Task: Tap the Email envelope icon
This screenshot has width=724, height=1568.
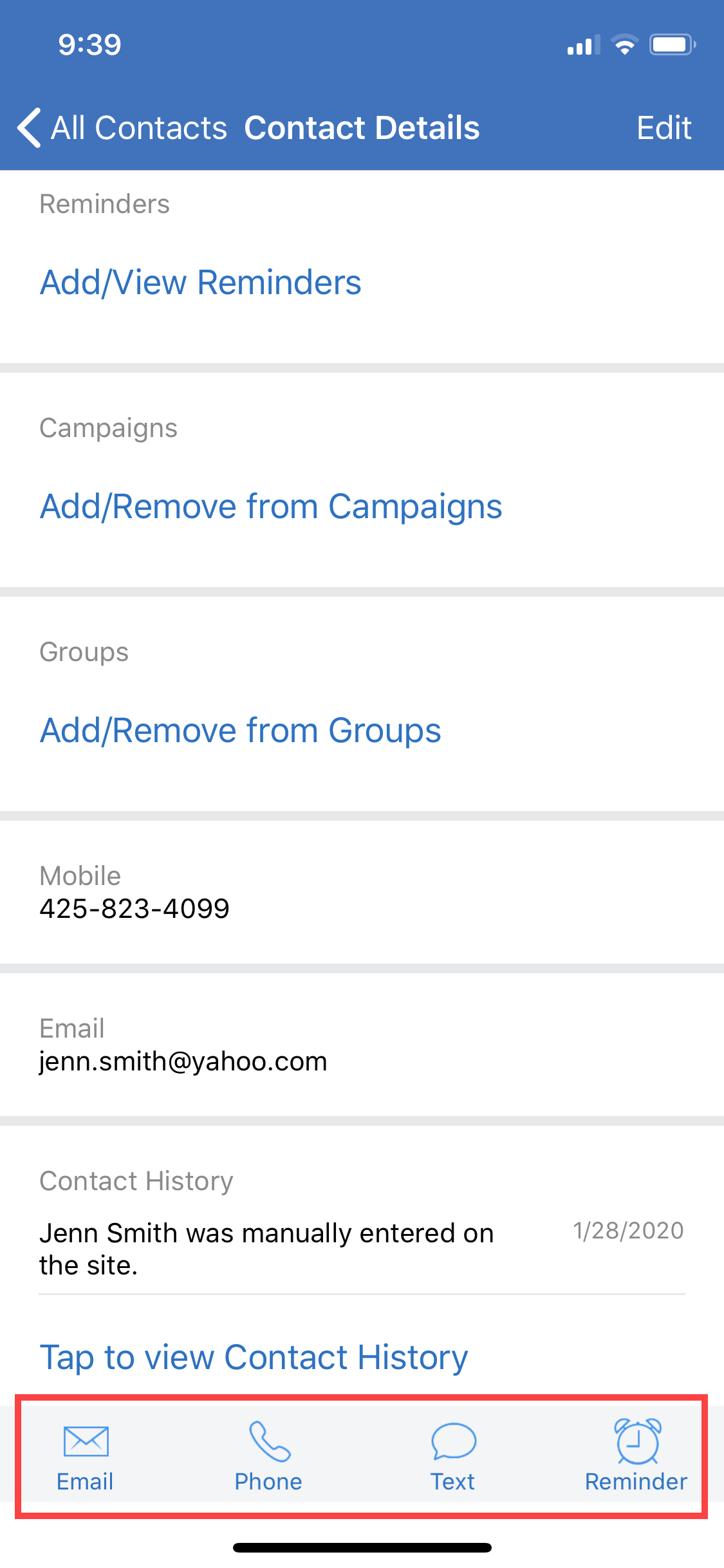Action: tap(86, 1441)
